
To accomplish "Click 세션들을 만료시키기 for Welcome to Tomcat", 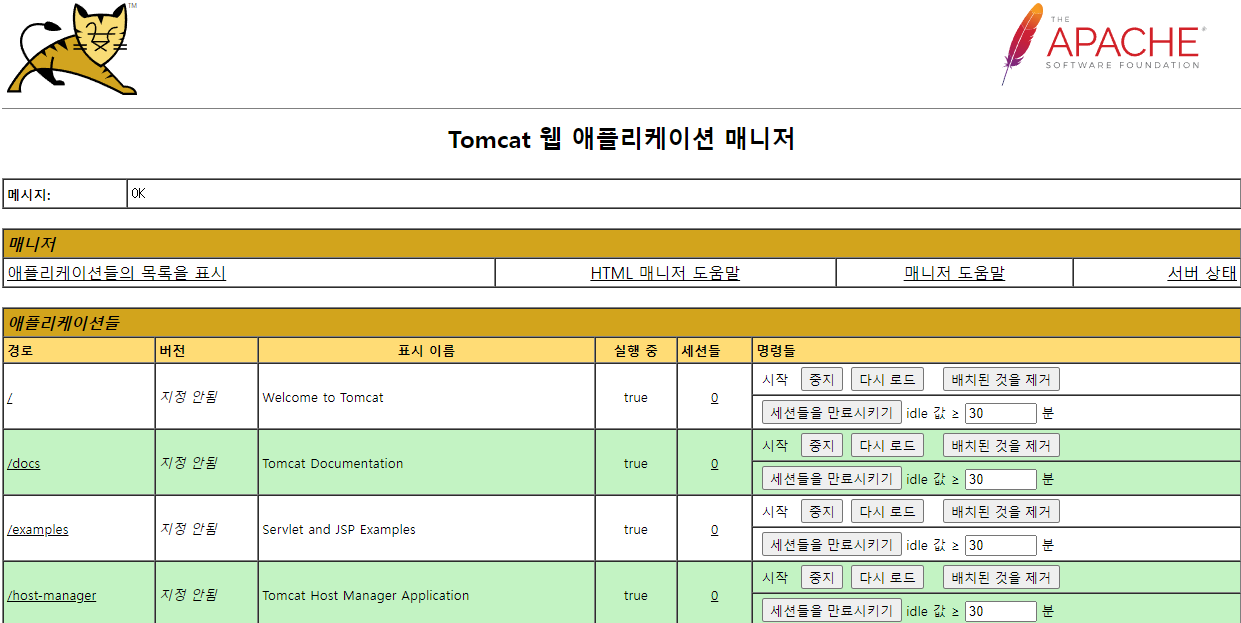I will click(x=832, y=412).
